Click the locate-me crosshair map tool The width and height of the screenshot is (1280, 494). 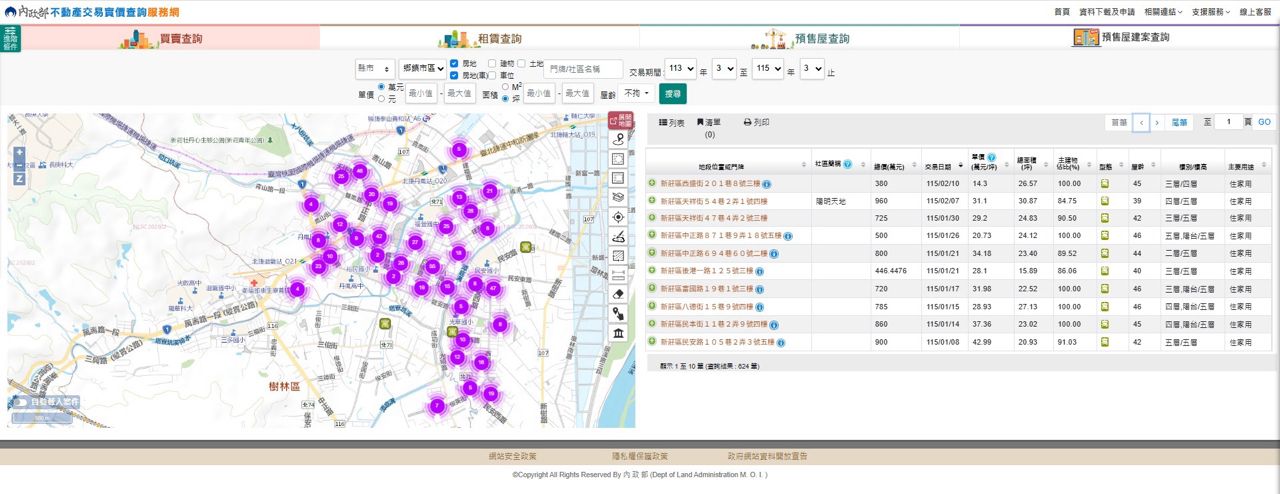[618, 216]
